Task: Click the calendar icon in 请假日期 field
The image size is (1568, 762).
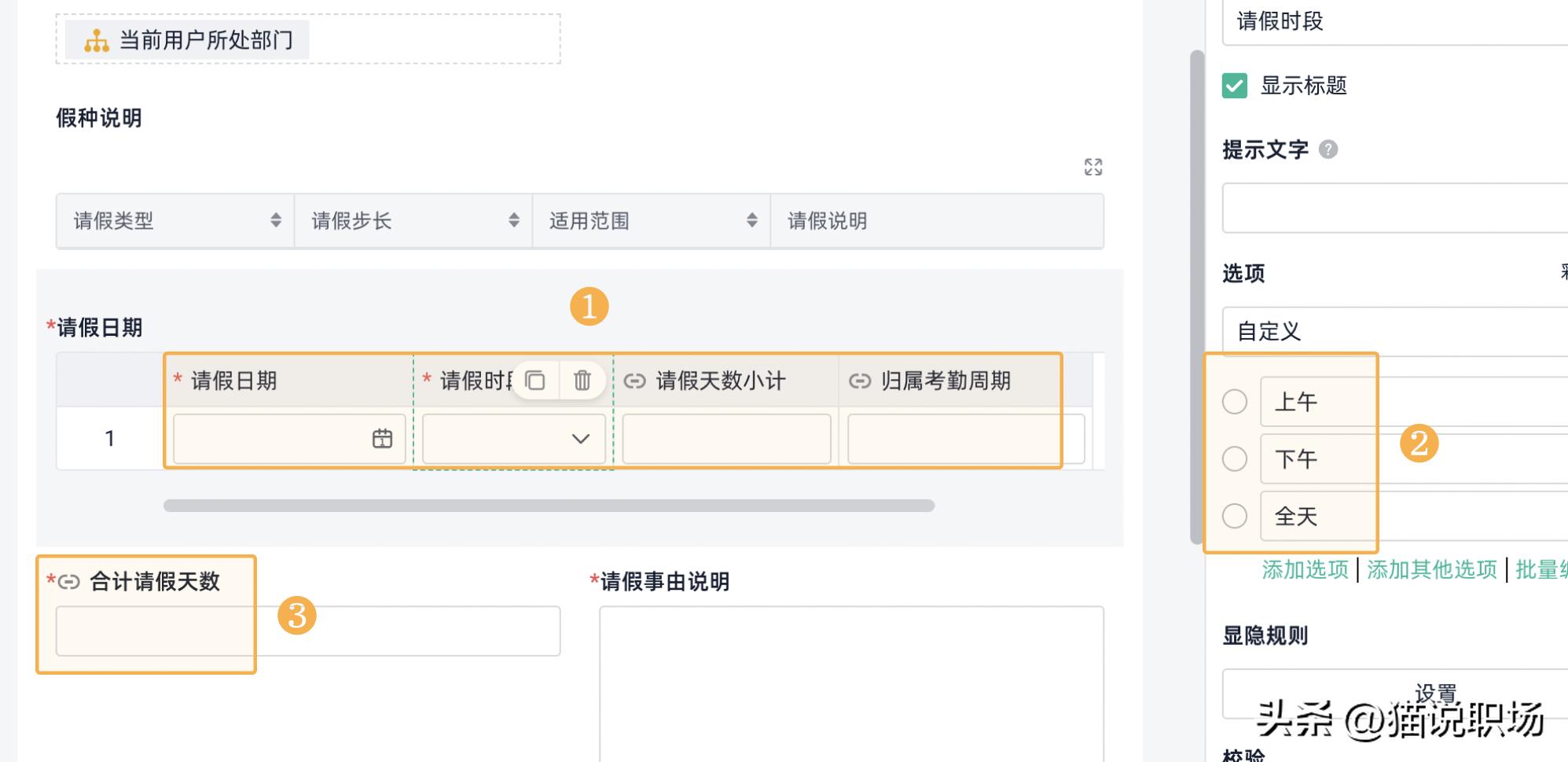Action: 382,439
